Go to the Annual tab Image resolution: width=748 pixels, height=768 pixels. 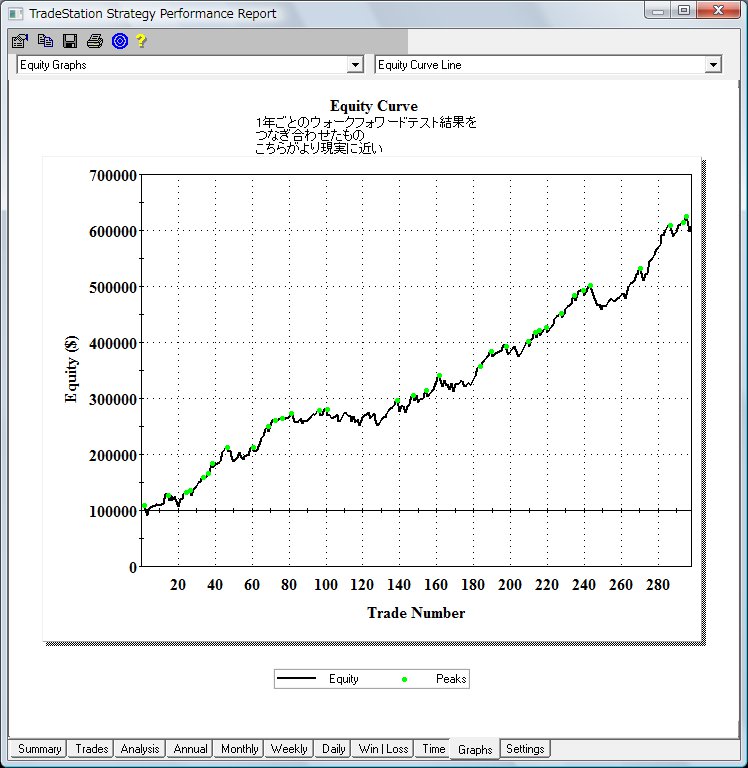click(190, 749)
